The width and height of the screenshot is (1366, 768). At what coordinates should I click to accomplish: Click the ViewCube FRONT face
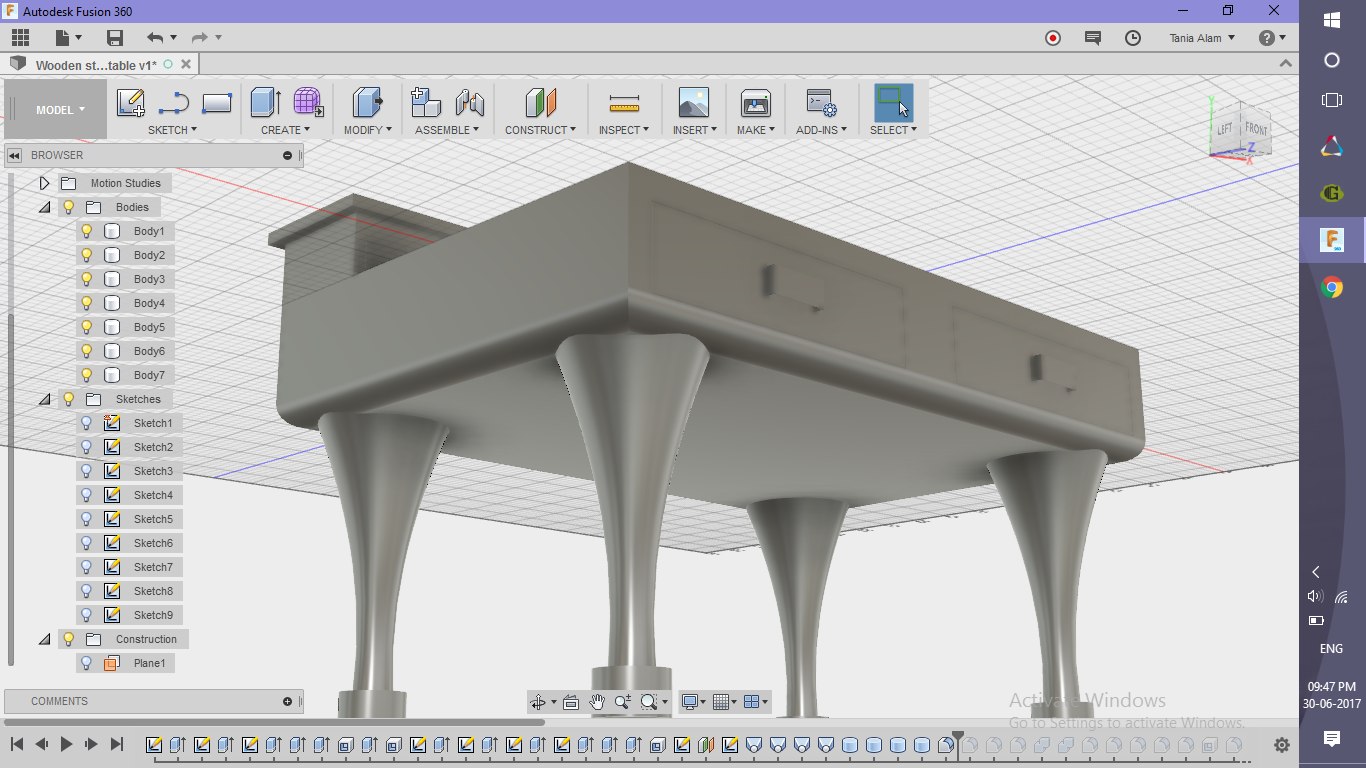[1255, 128]
